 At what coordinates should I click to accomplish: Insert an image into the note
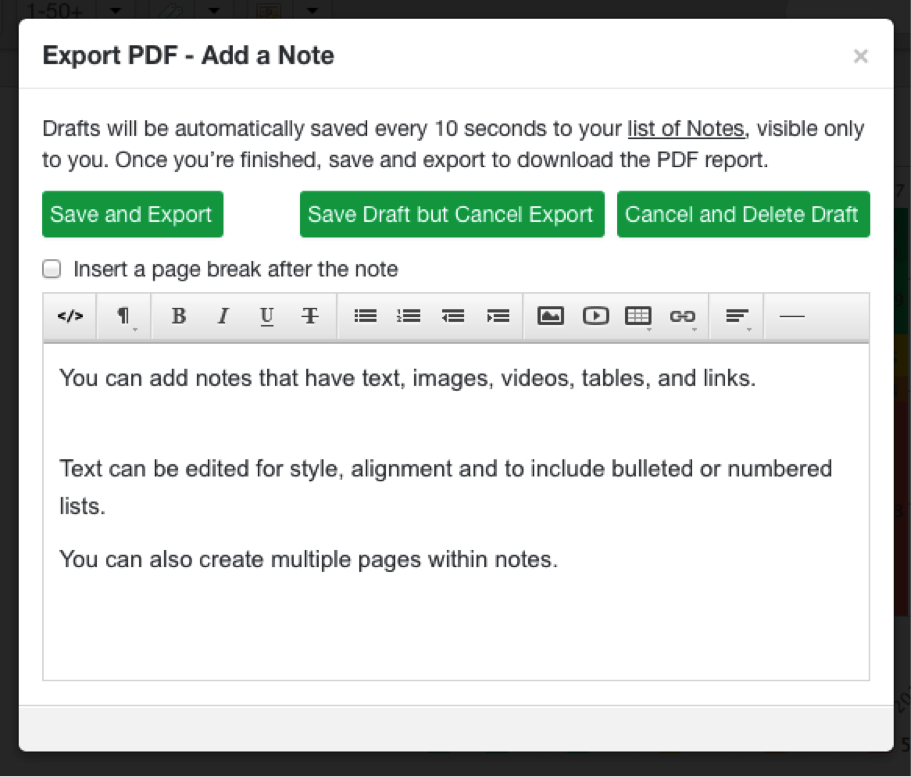click(550, 316)
